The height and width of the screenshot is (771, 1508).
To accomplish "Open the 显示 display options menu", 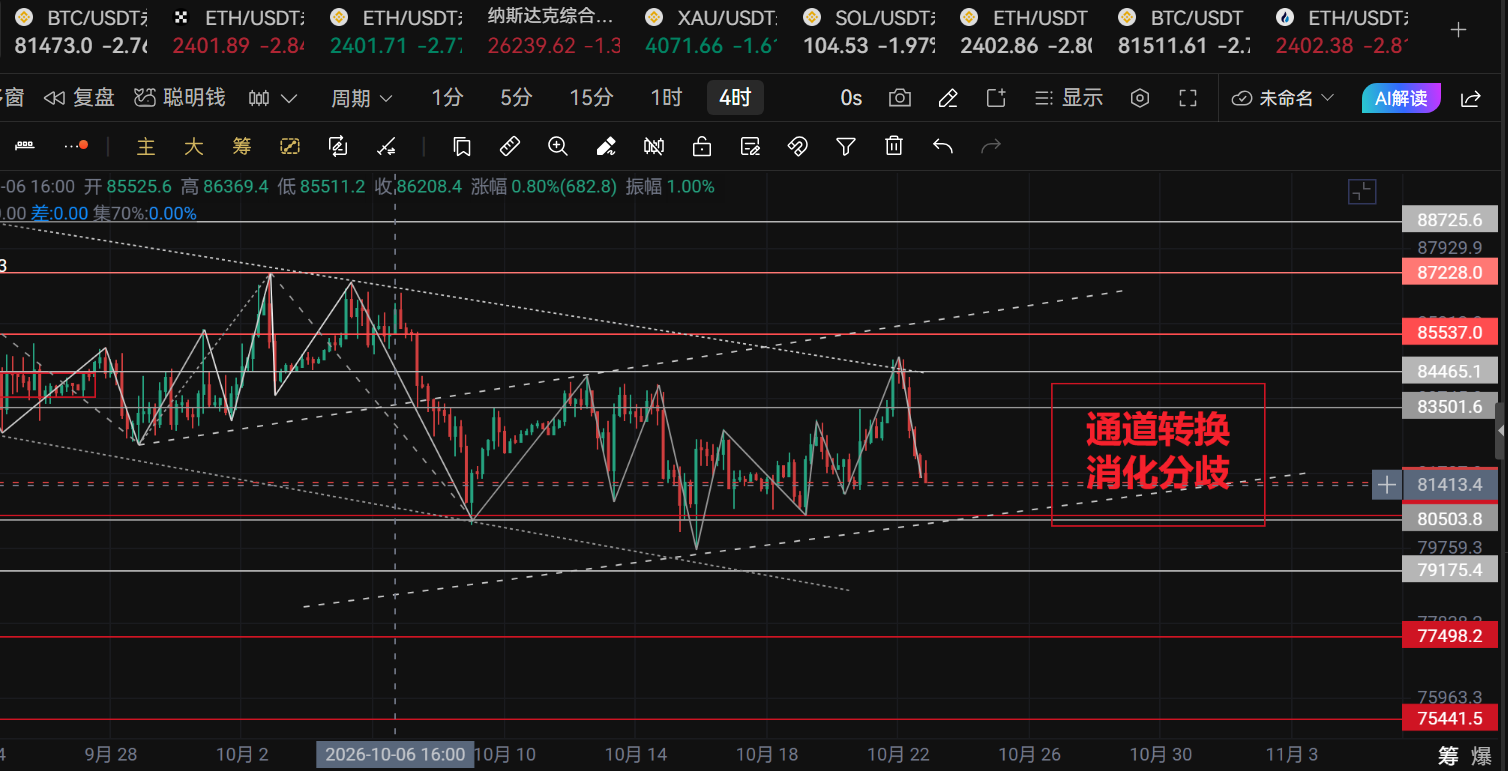I will (1069, 98).
